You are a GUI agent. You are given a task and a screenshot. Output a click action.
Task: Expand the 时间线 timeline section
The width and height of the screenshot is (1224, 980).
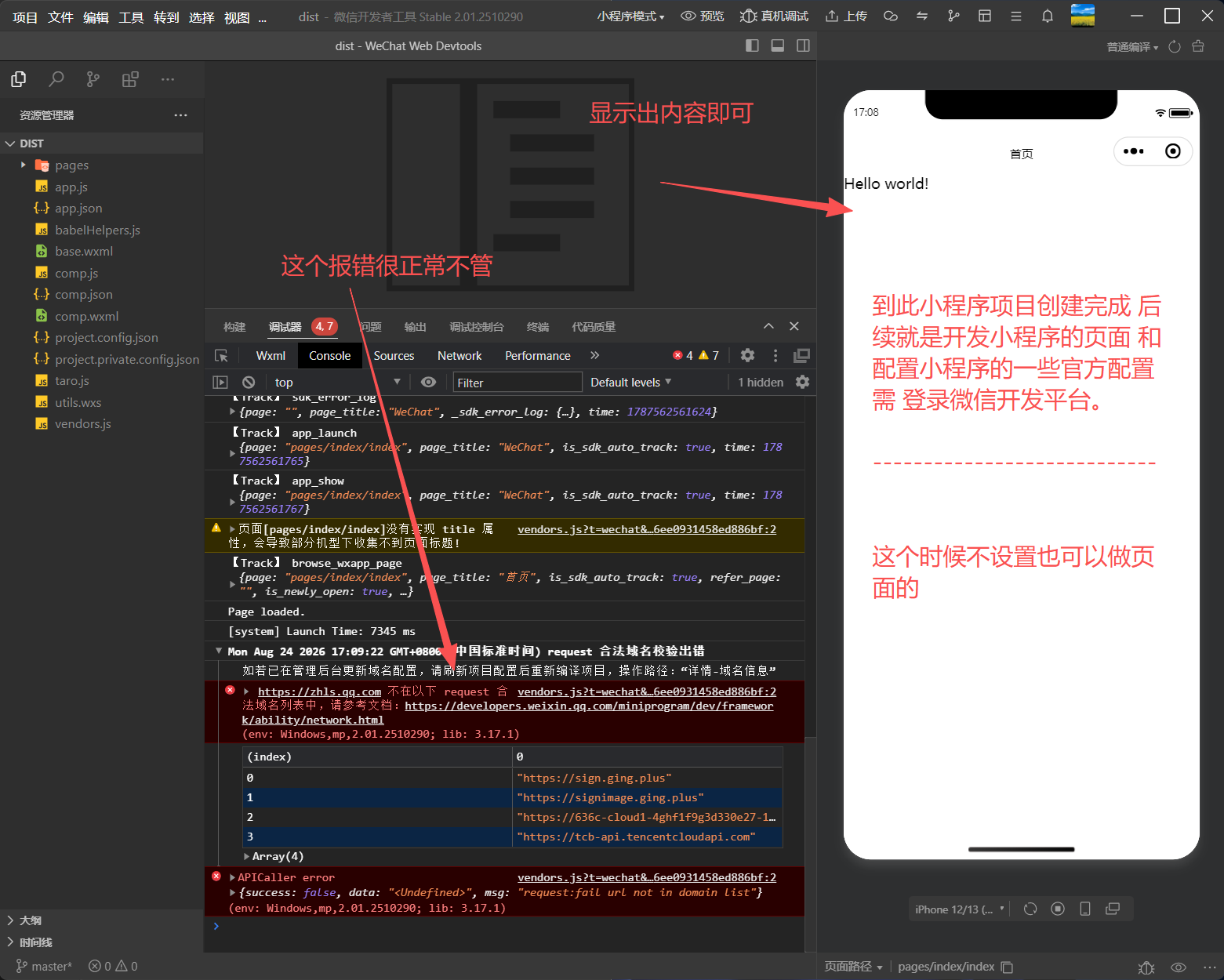click(102, 942)
